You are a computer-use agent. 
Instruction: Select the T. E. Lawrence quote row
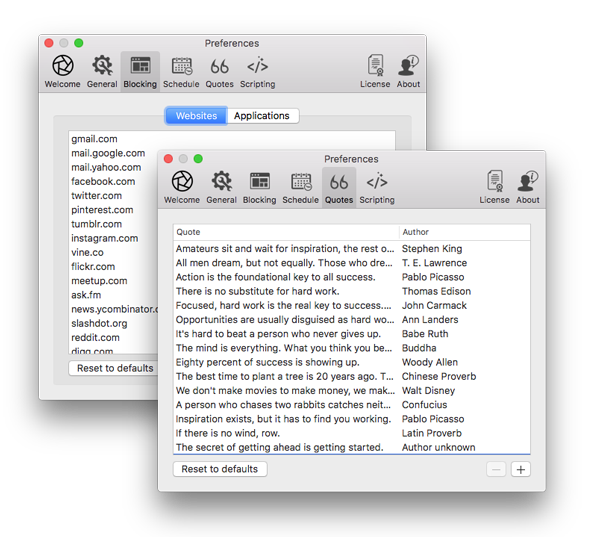coord(352,263)
